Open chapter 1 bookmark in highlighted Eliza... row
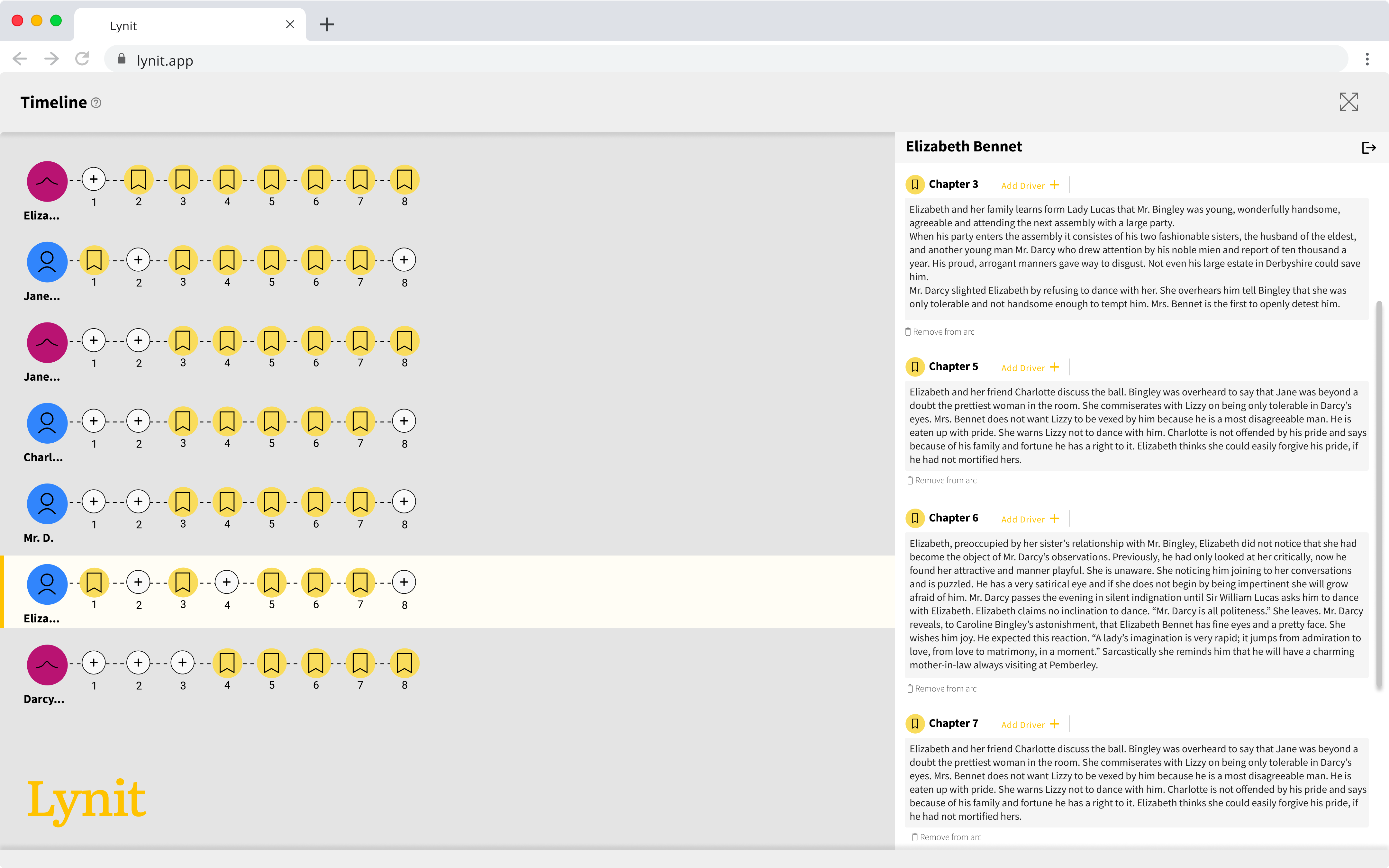Screen dimensions: 1389x868 pyautogui.click(x=94, y=582)
